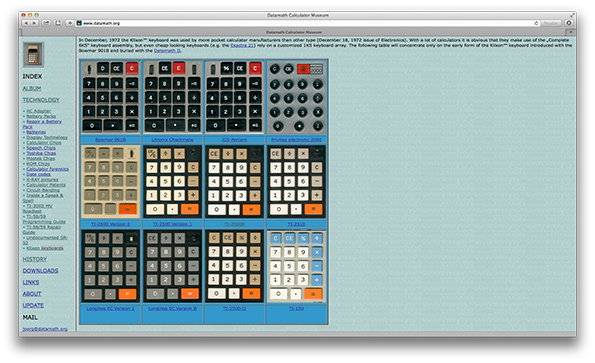Open the Longines EC Version 0 caption link
Image resolution: width=595 pixels, height=363 pixels.
[x=172, y=308]
